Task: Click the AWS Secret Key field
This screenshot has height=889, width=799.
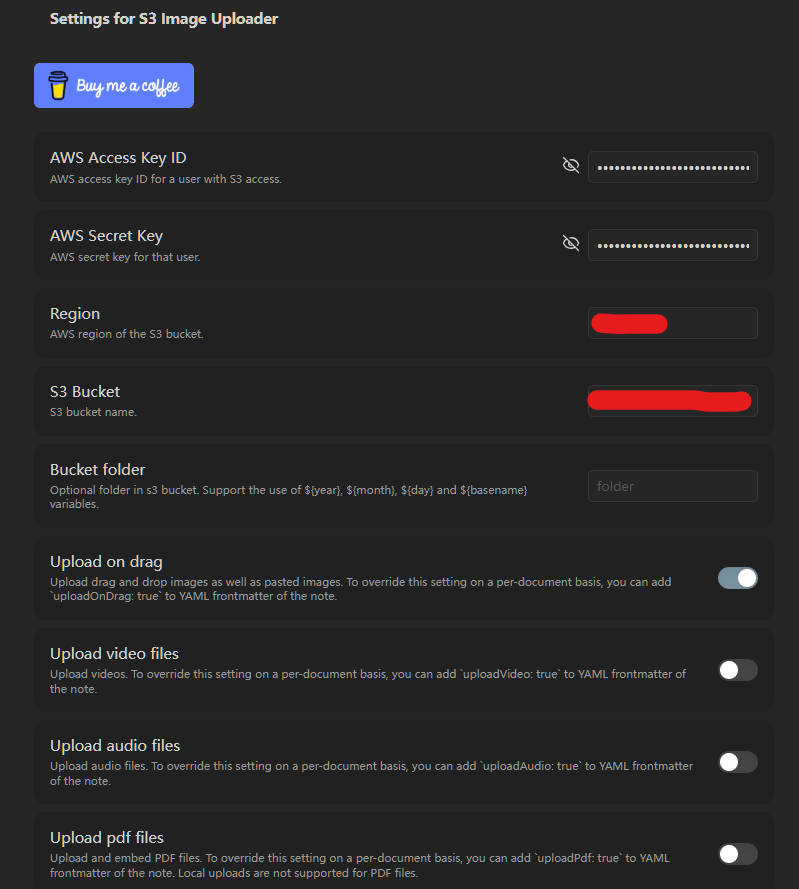Action: [673, 245]
